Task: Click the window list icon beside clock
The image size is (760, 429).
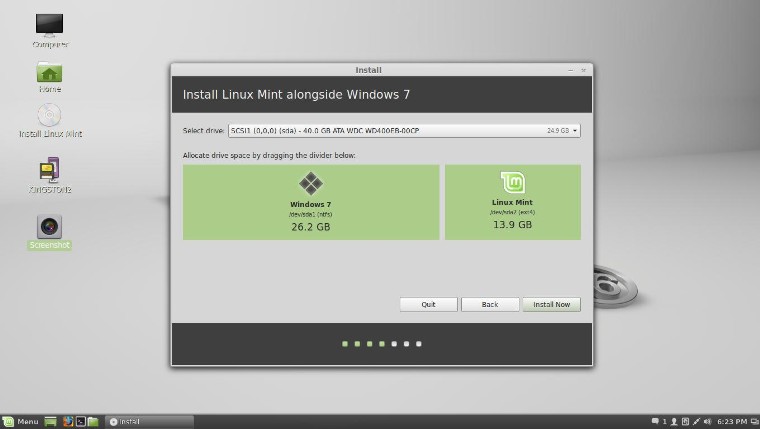Action: point(755,422)
